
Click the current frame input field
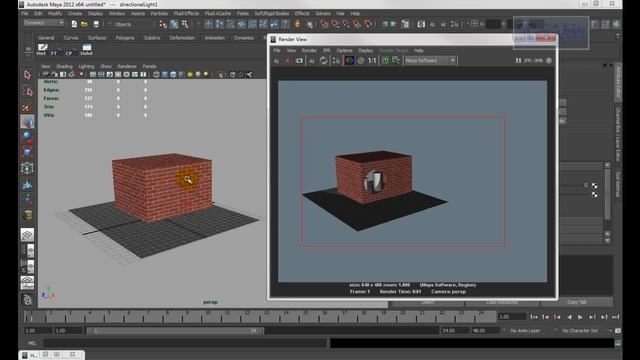click(511, 317)
